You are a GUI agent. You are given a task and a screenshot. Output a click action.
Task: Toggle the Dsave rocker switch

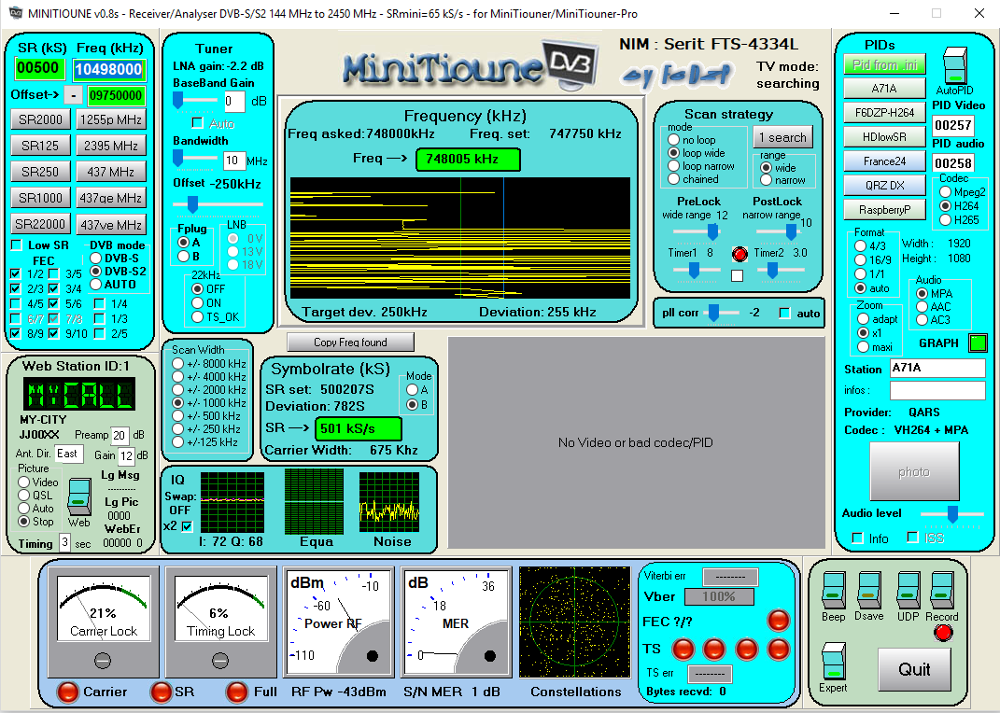coord(869,590)
